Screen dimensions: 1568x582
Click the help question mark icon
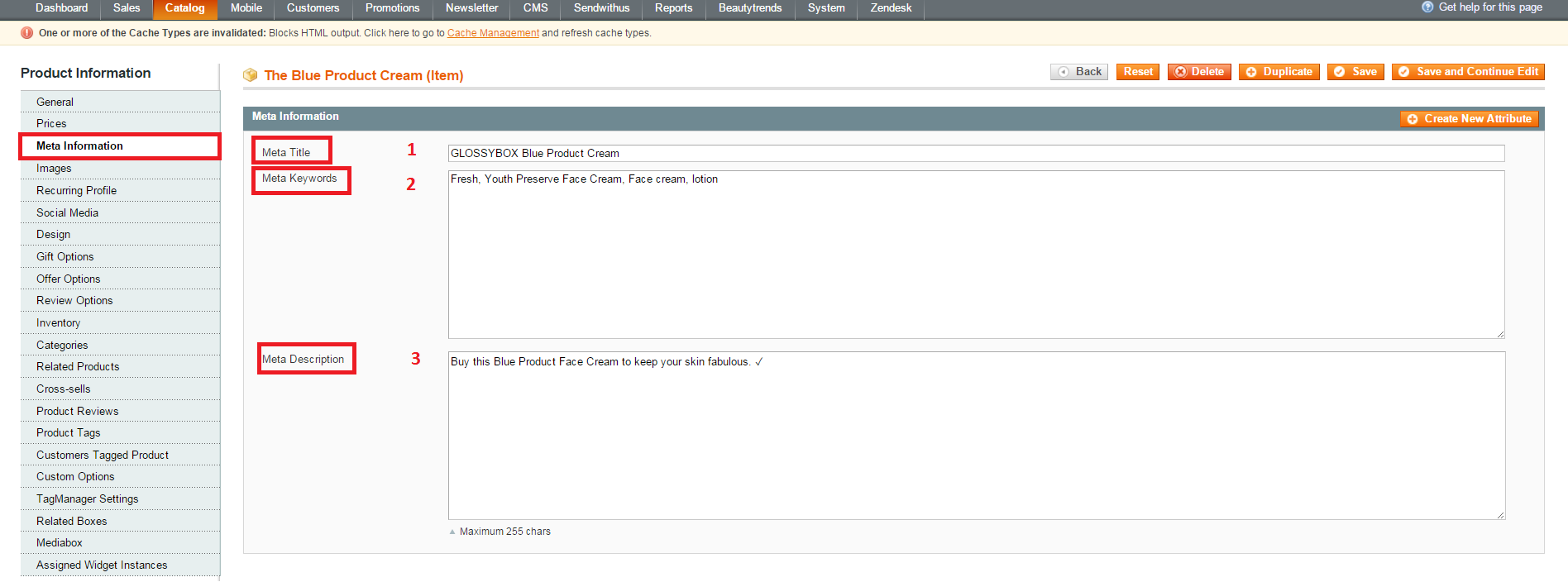(1427, 7)
